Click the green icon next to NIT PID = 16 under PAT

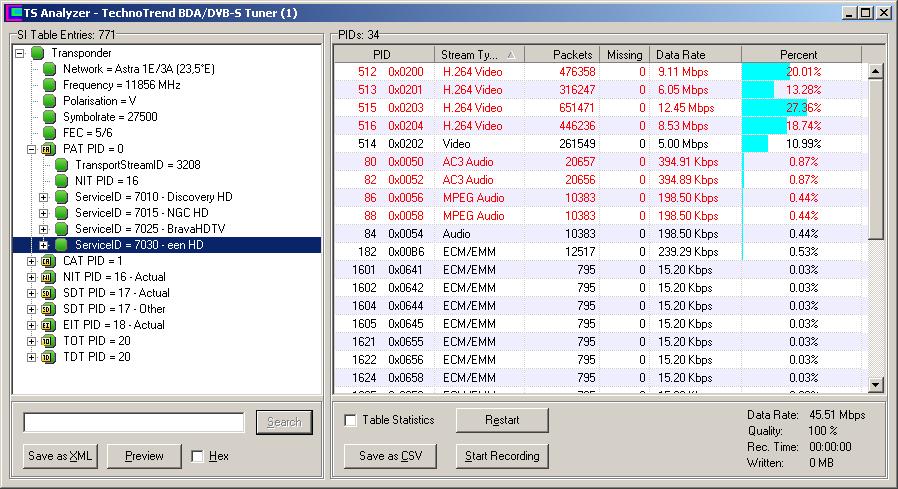(62, 182)
